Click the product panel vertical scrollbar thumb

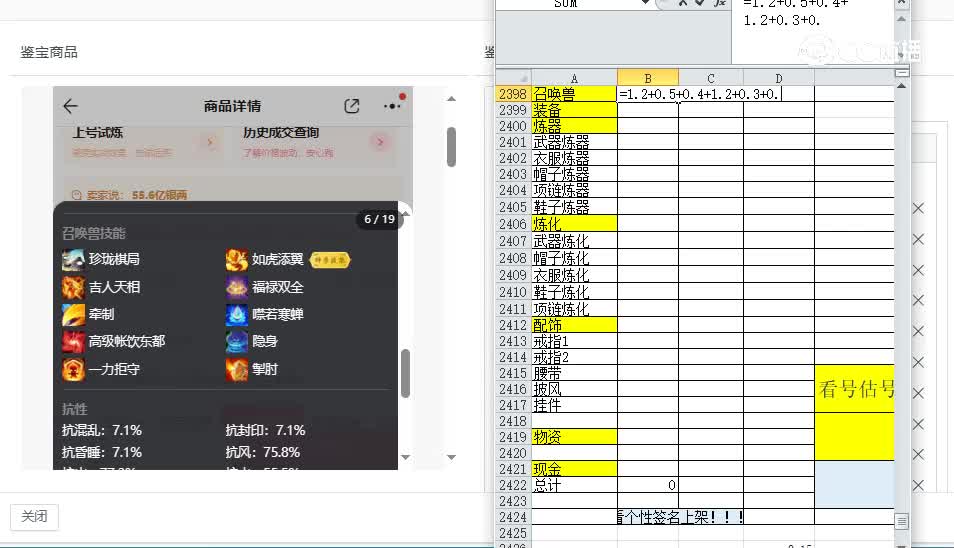[451, 146]
